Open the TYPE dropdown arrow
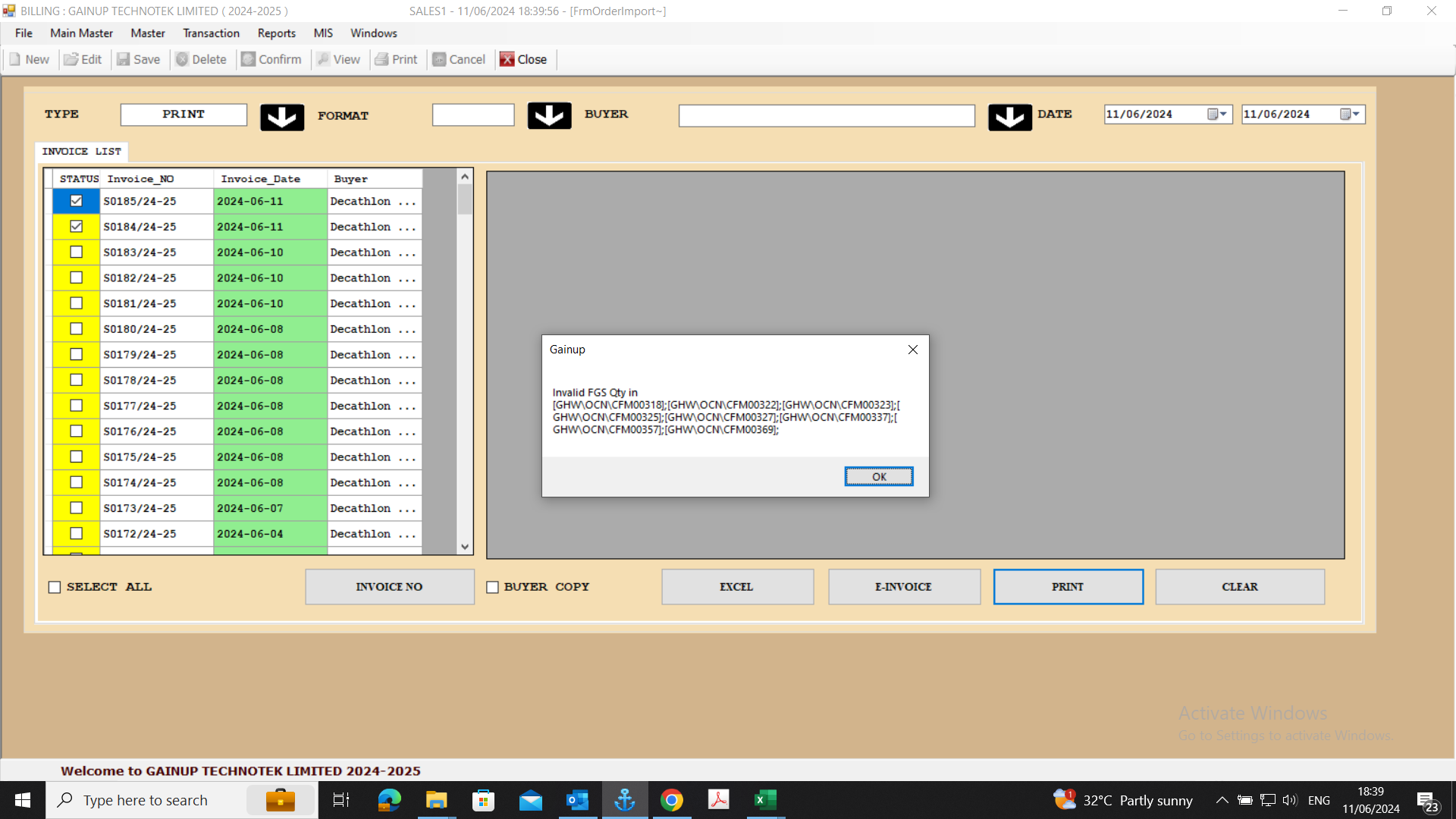 [282, 117]
